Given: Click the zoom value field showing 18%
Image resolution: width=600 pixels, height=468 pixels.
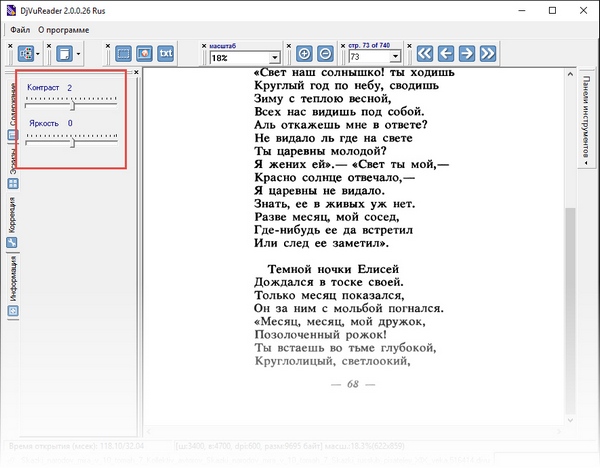Looking at the screenshot, I should [240, 58].
